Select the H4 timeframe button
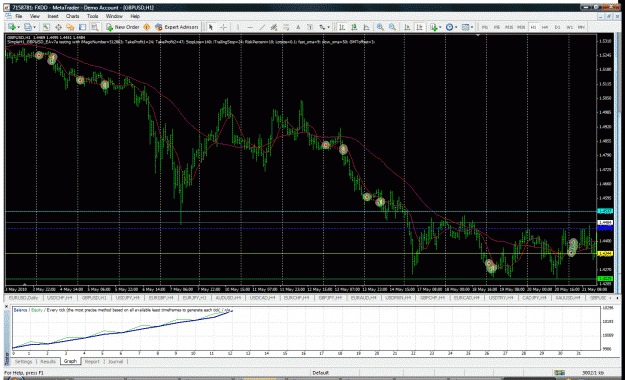The width and height of the screenshot is (625, 380). tap(545, 27)
